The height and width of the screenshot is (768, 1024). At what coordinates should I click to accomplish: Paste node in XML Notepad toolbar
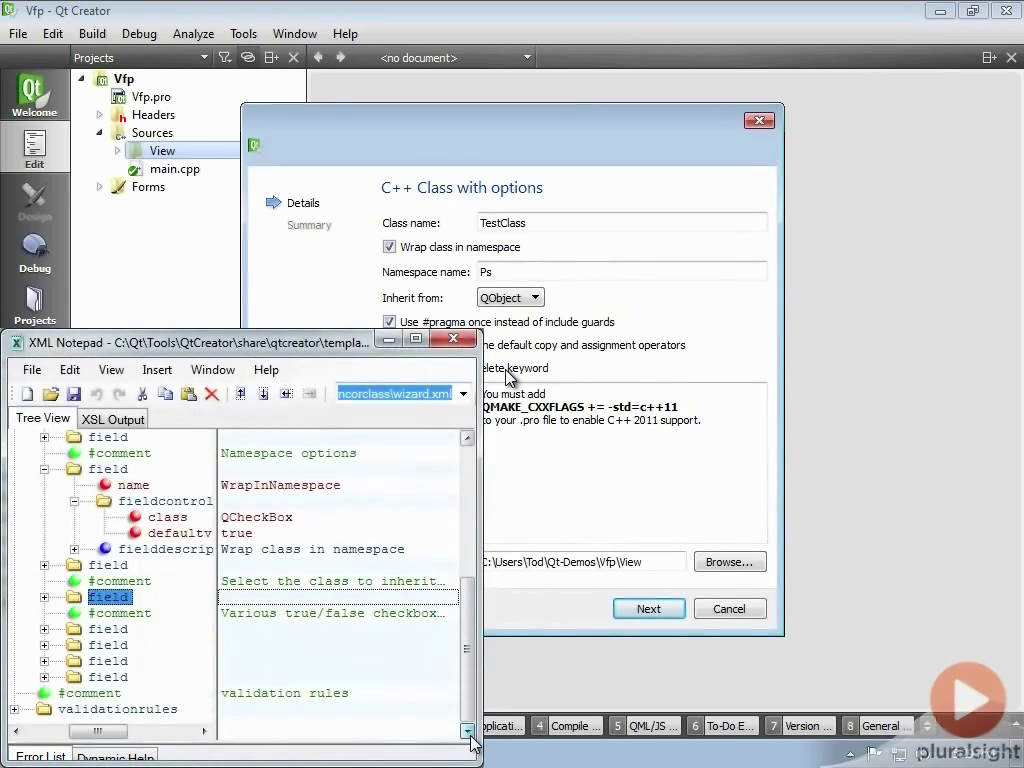189,394
